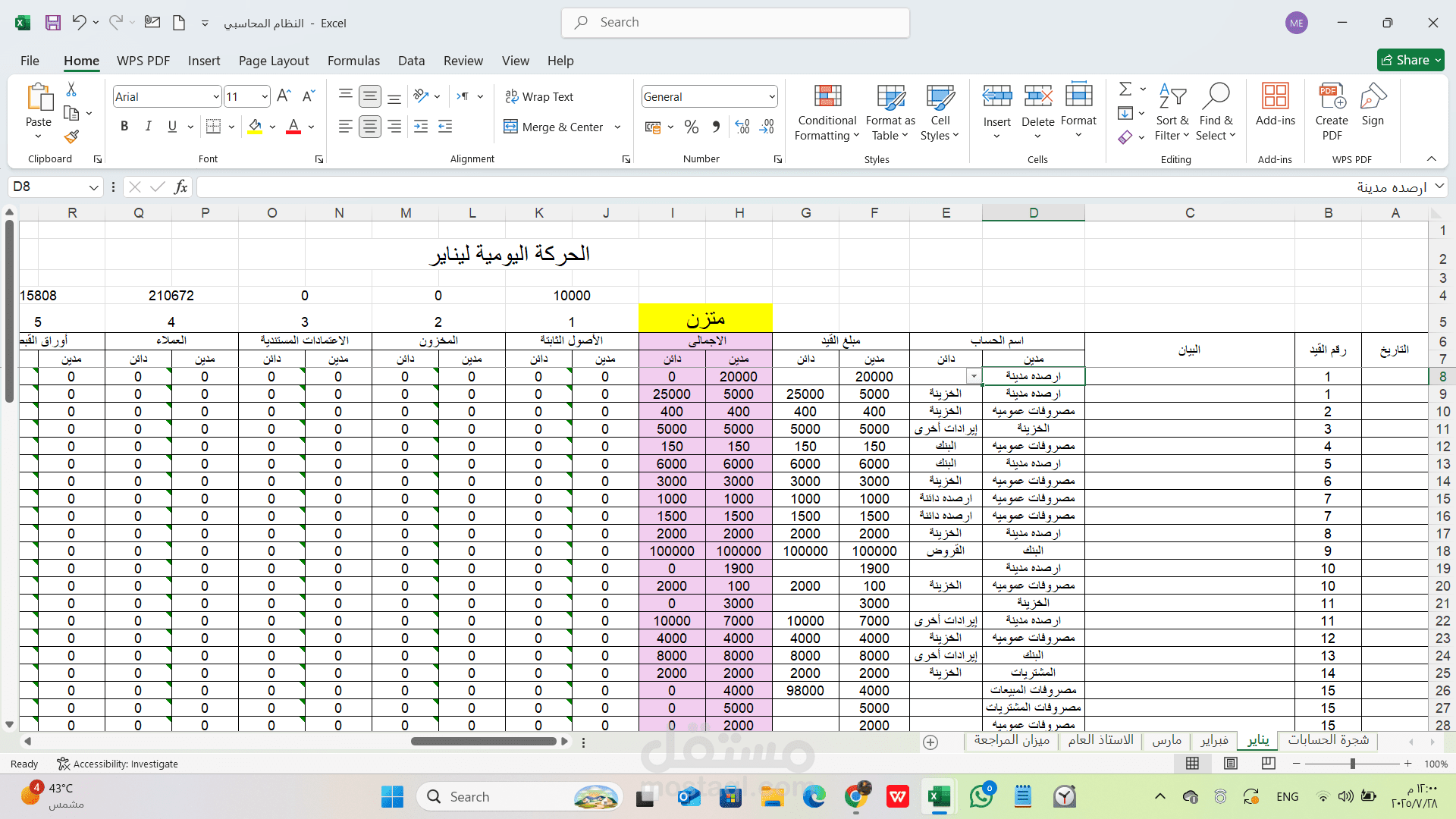
Task: Click the Cut scissors icon
Action: 71,89
